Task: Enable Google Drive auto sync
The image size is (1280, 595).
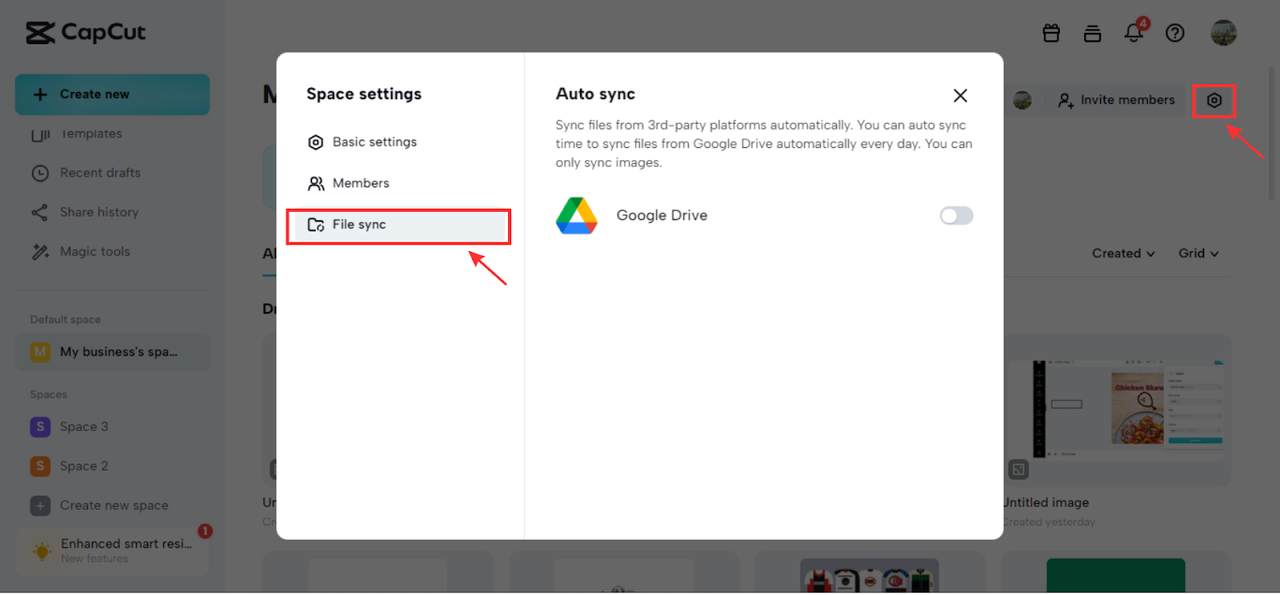Action: 955,215
